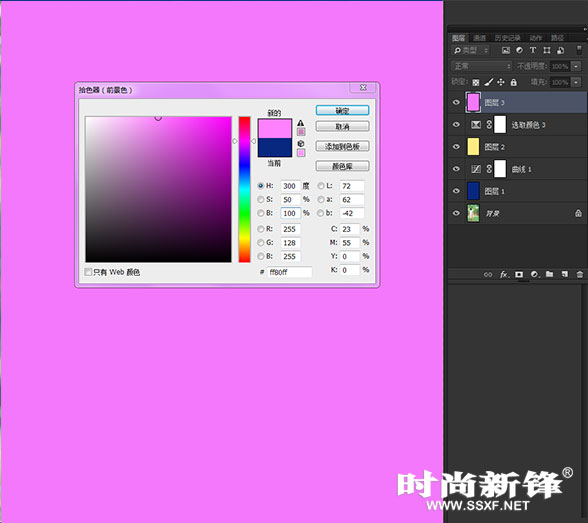Screen dimensions: 588x523
Task: Click the smart object filter icon
Action: (x=561, y=50)
